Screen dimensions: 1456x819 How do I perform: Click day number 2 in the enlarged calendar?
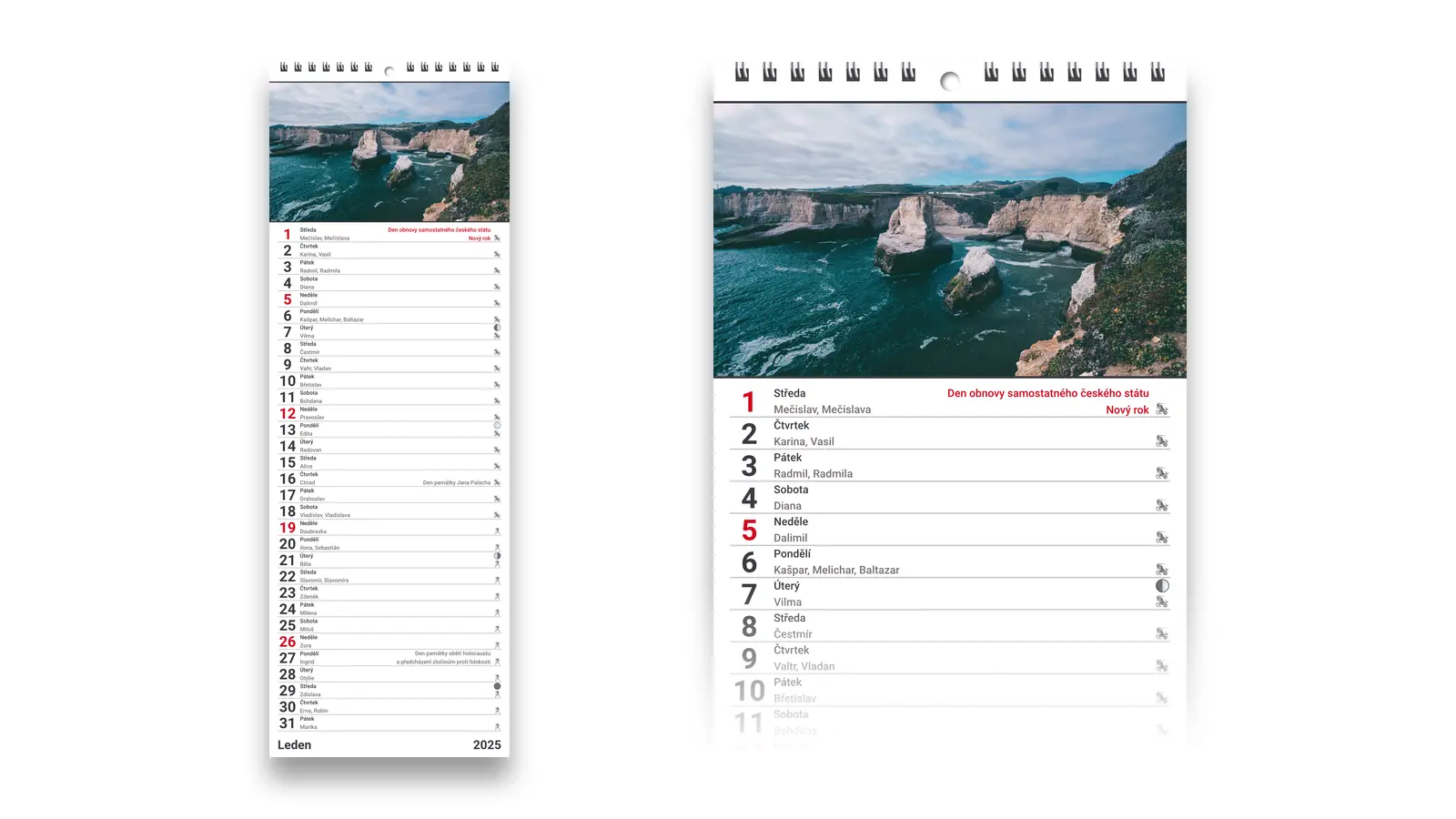[749, 434]
